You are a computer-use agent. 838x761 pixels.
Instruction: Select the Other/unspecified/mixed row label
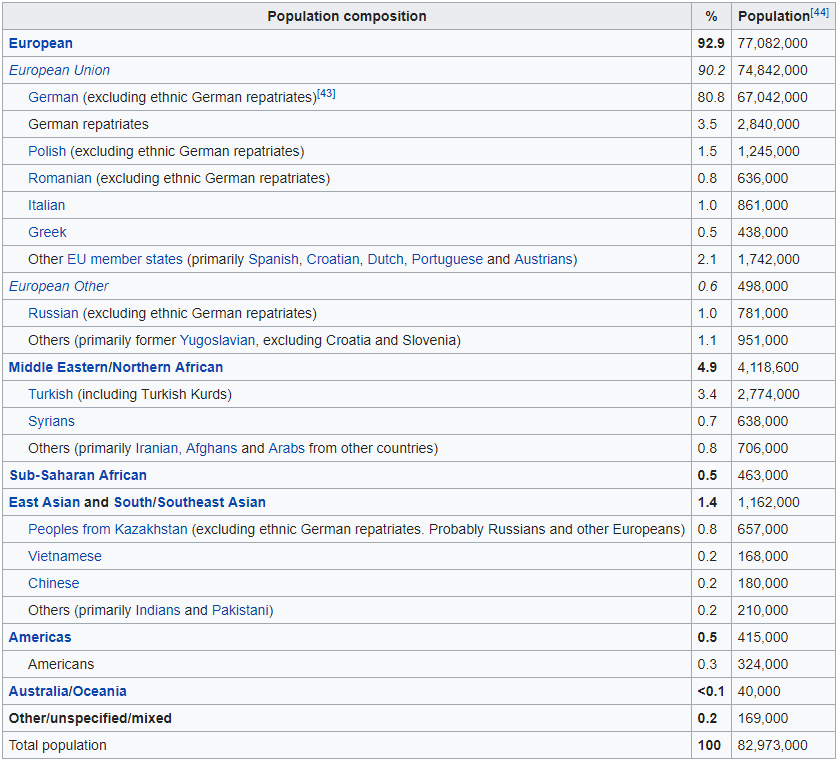point(90,718)
